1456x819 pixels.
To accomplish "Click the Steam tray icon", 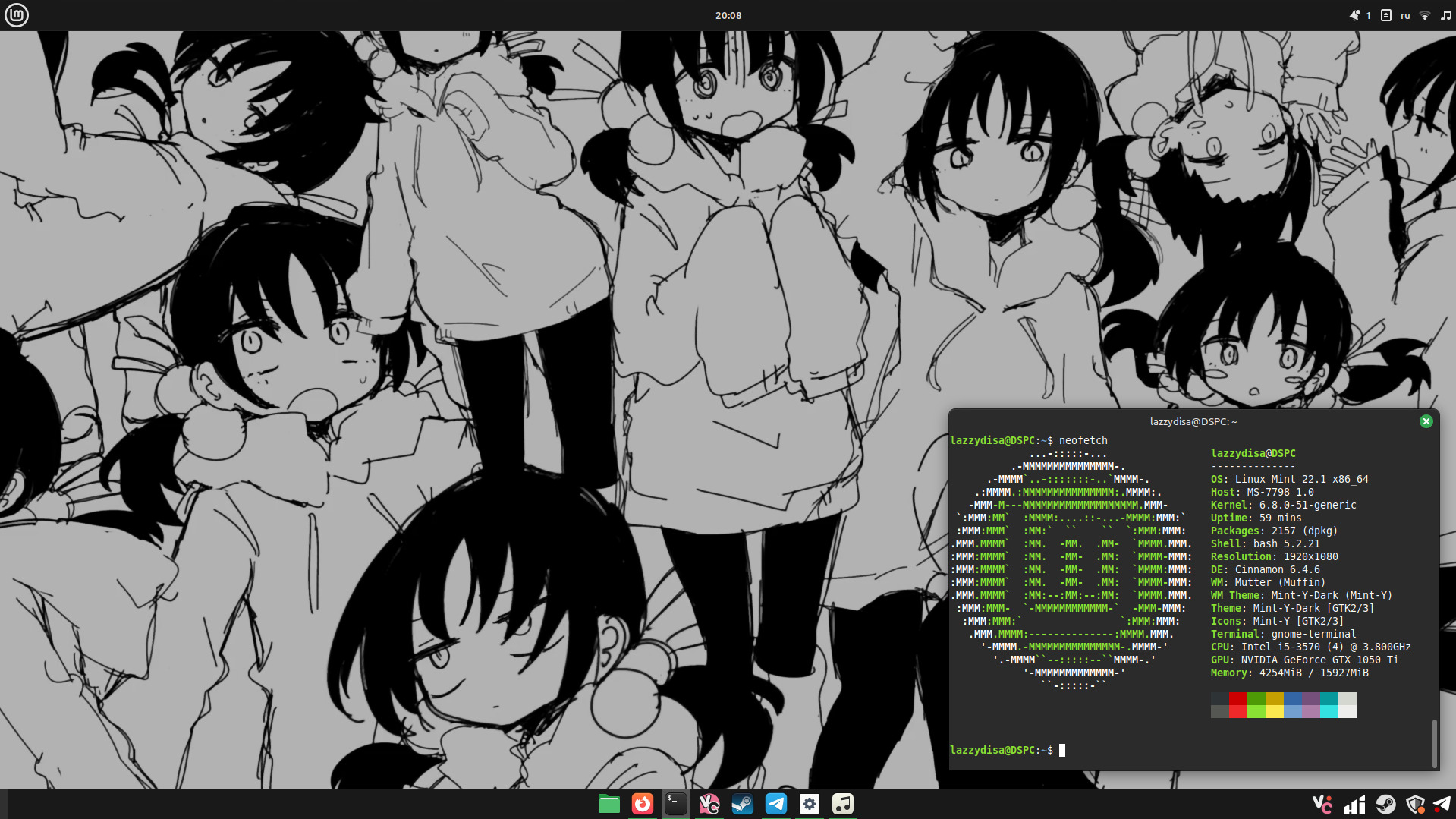I will pos(1385,805).
